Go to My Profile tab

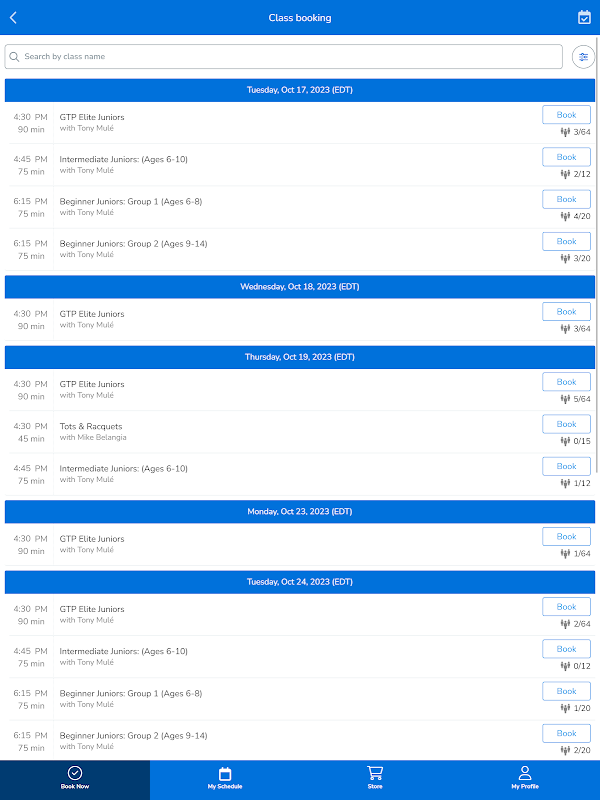pos(525,778)
